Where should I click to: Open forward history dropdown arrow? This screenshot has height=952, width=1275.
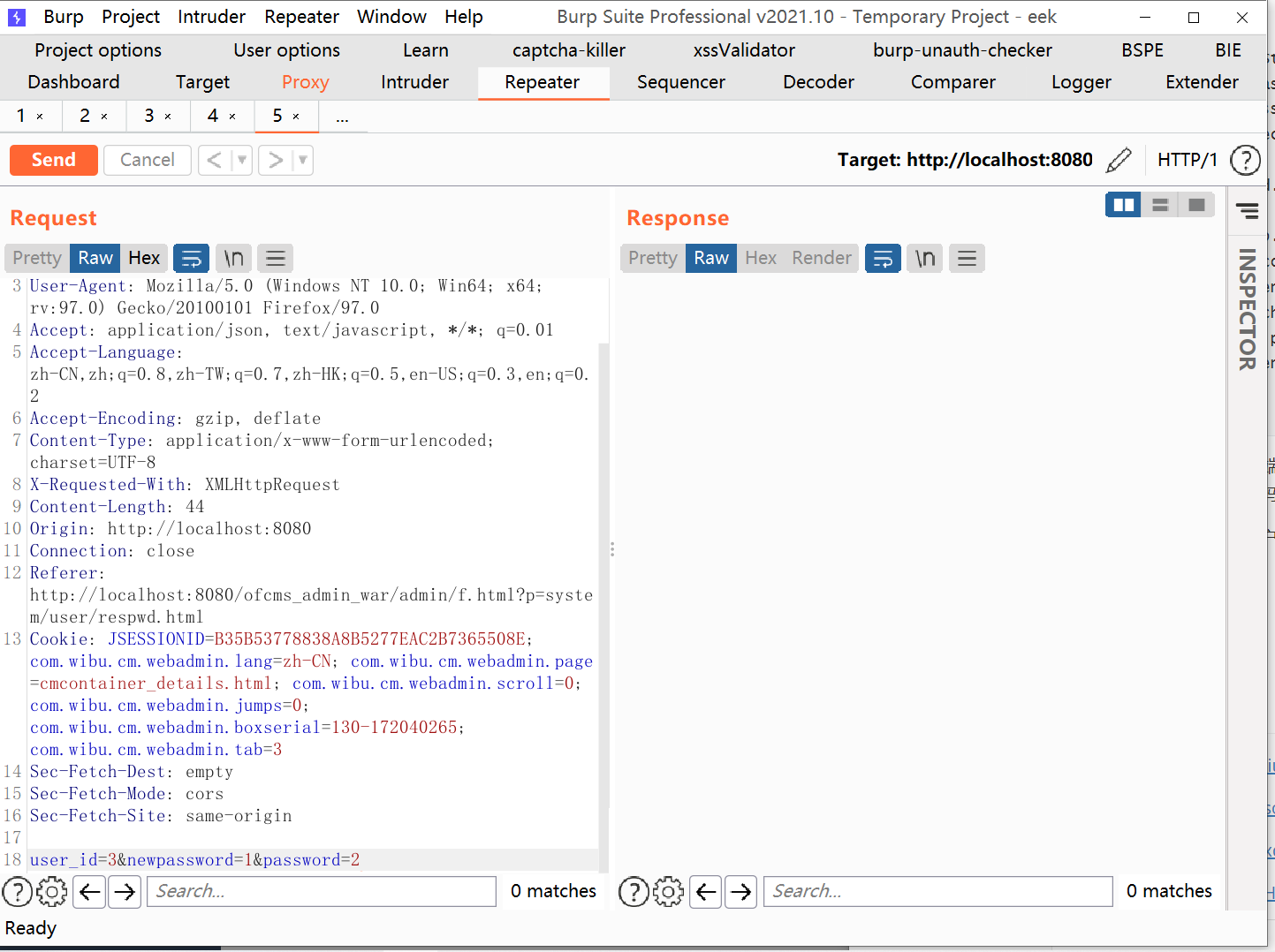point(303,160)
